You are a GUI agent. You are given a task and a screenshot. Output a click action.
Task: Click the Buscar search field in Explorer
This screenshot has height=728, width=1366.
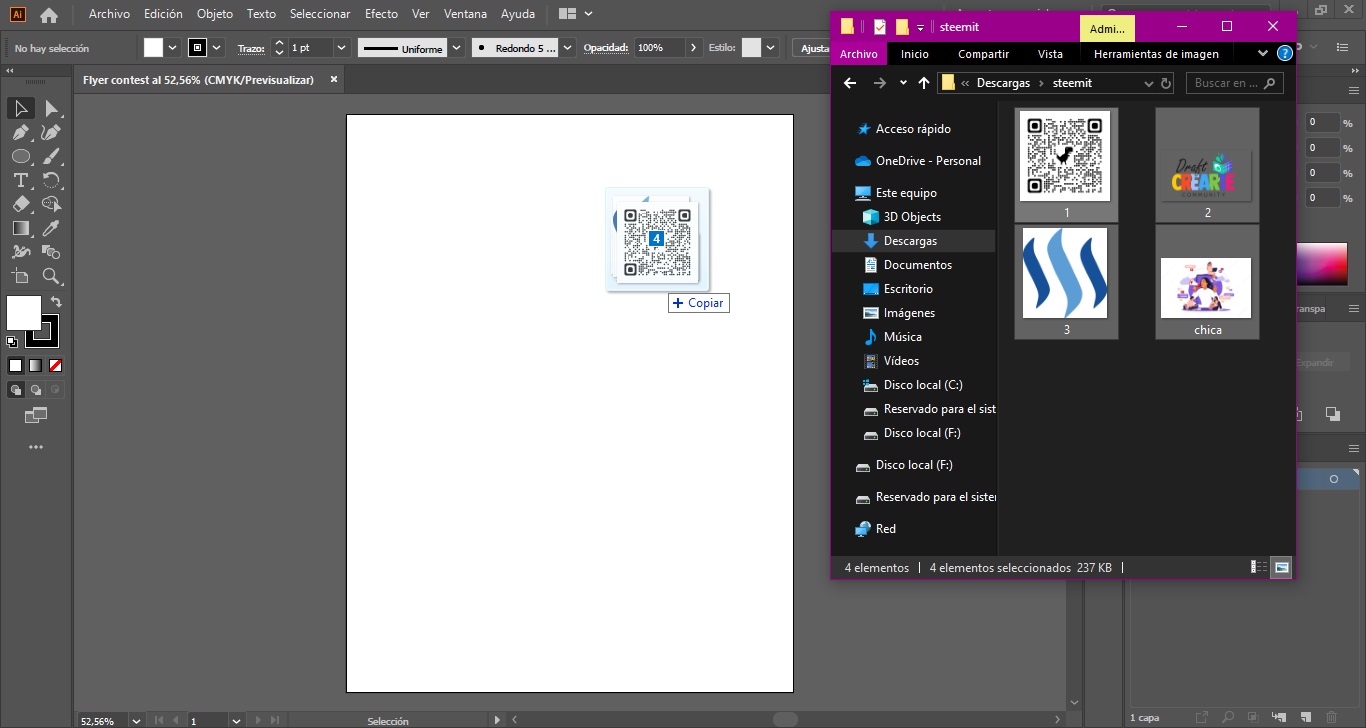tap(1235, 83)
